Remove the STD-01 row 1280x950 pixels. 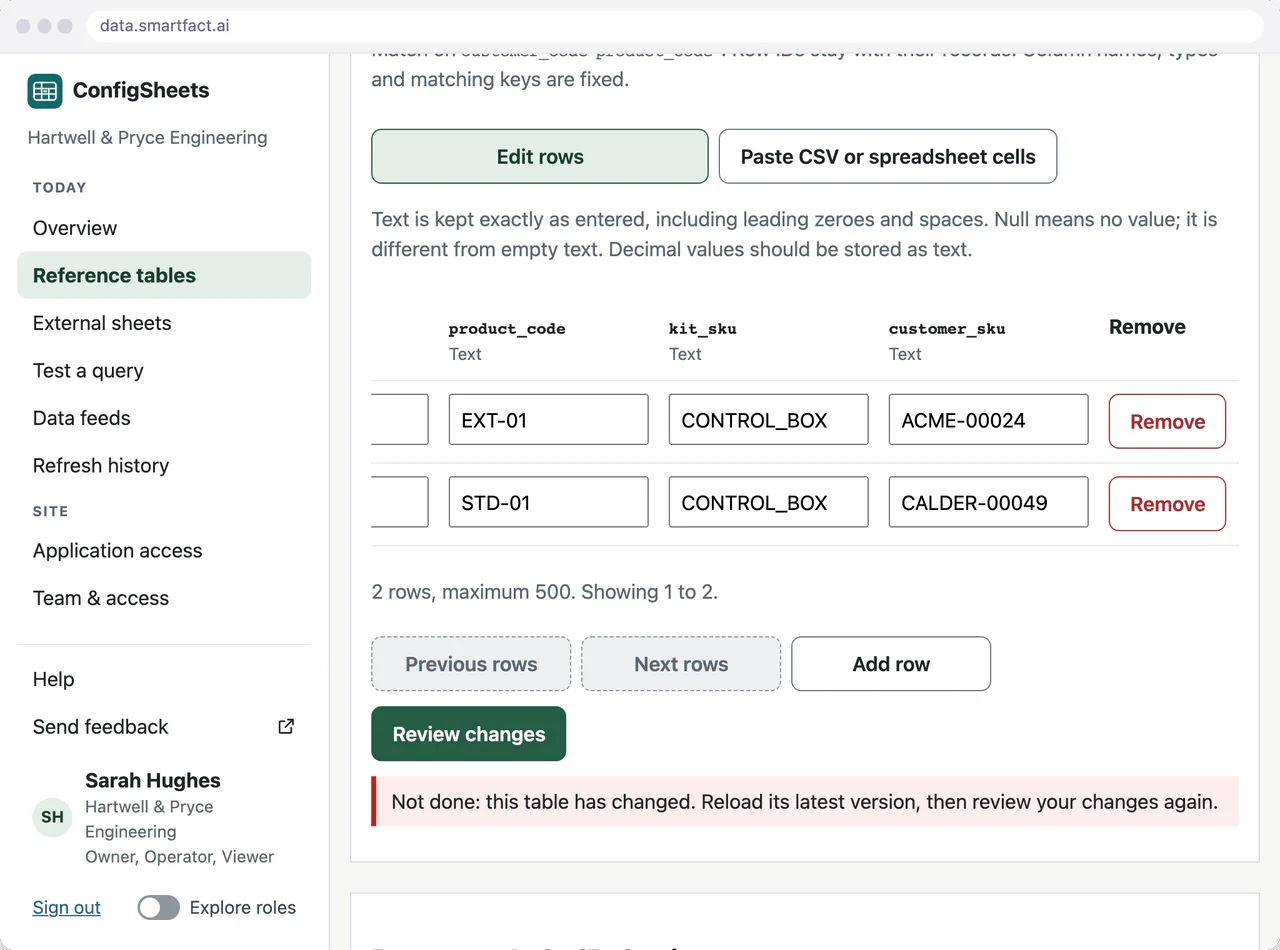1167,504
